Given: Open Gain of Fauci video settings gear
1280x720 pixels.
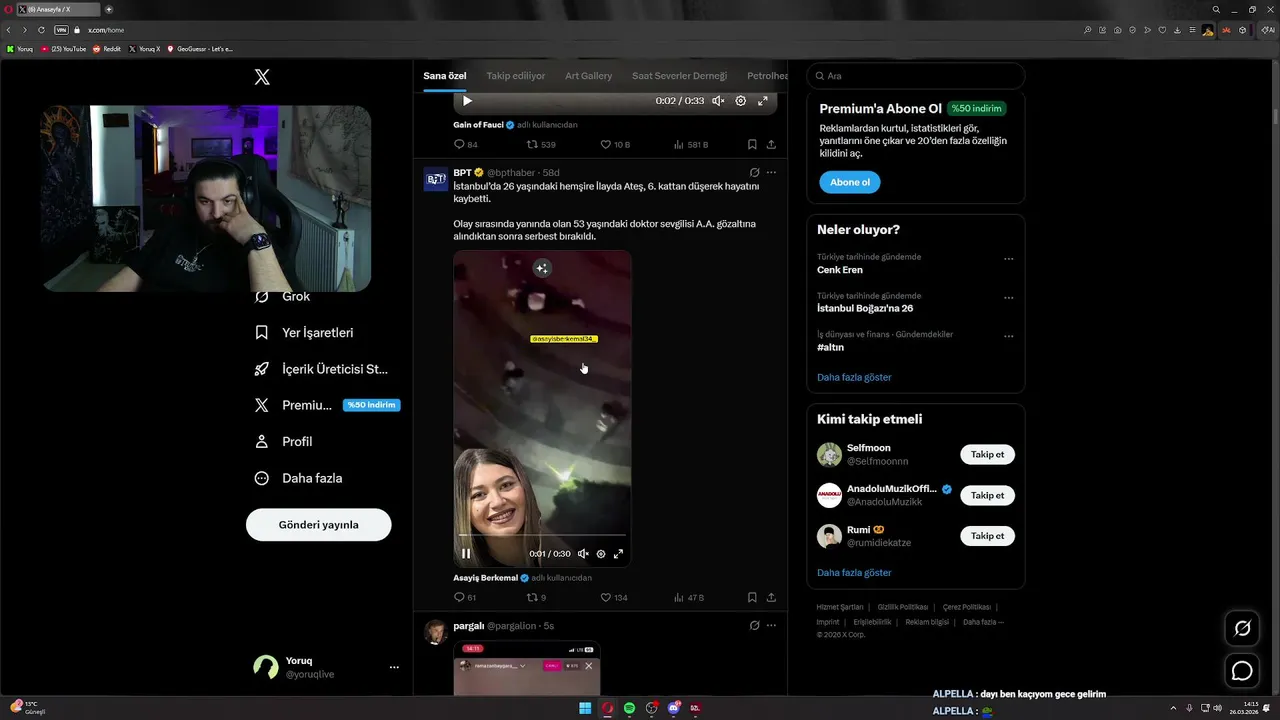Looking at the screenshot, I should [741, 101].
